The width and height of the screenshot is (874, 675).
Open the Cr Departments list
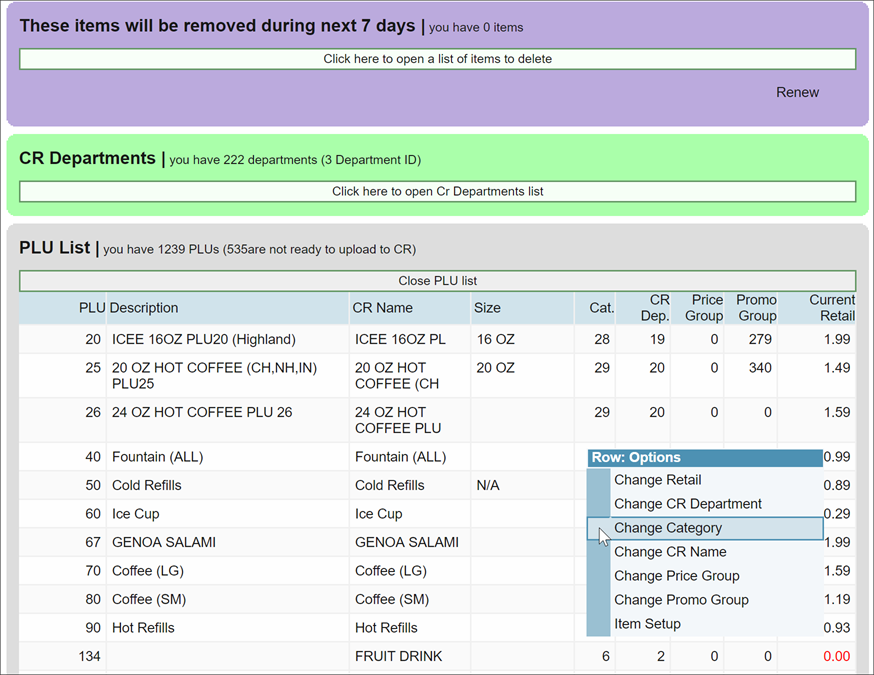(x=437, y=191)
